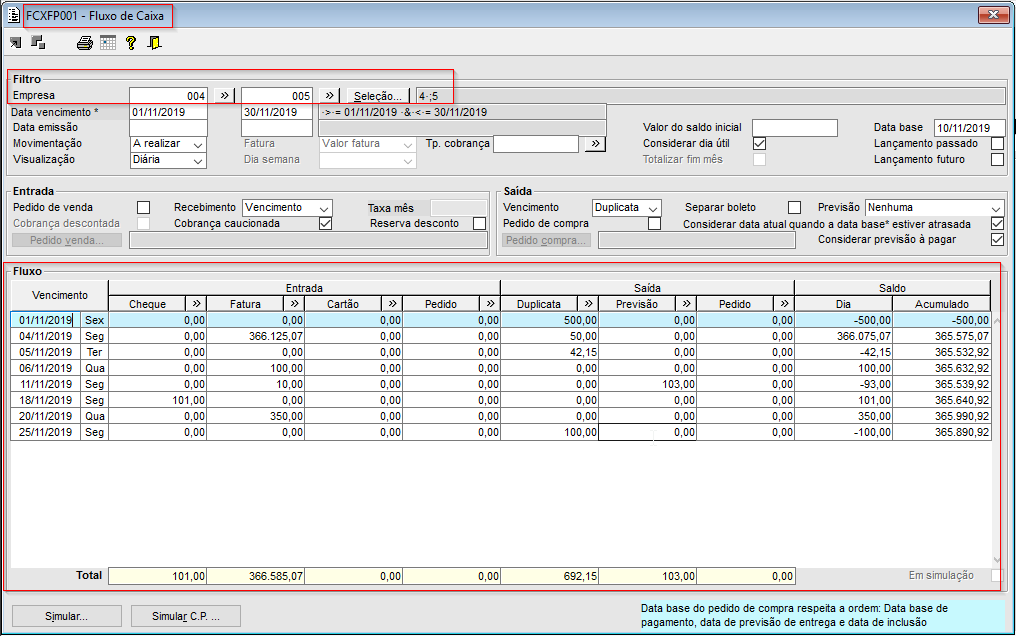The height and width of the screenshot is (636, 1016).
Task: Open the calendar grid toolbar icon
Action: click(108, 43)
